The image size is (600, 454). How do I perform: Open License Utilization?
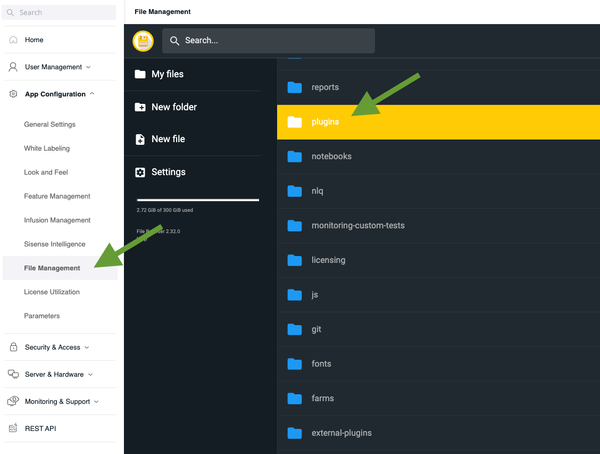52,292
